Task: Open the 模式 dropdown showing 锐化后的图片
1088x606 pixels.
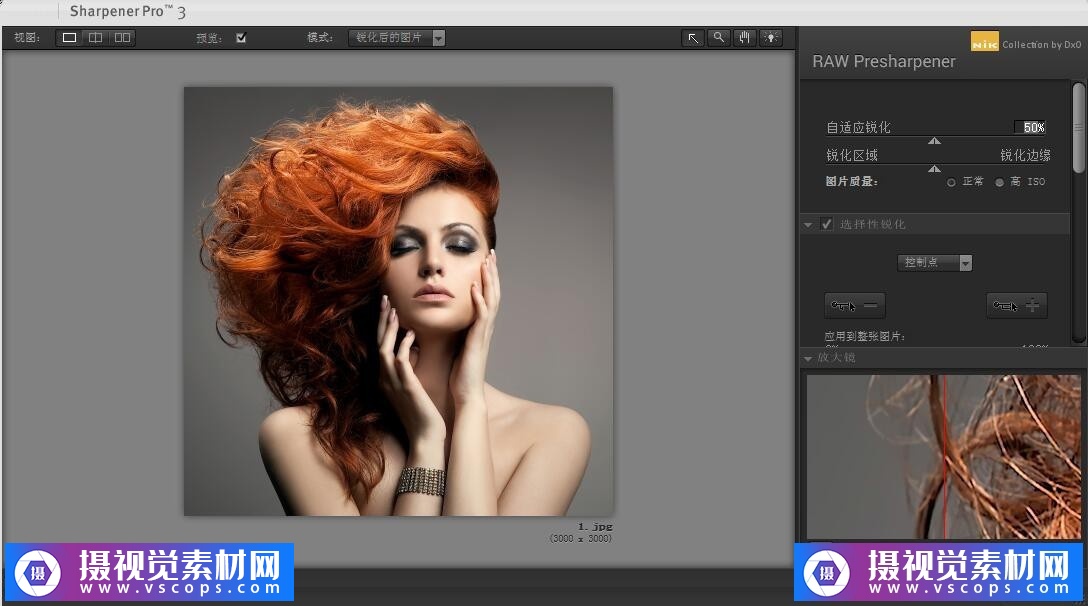Action: (397, 38)
